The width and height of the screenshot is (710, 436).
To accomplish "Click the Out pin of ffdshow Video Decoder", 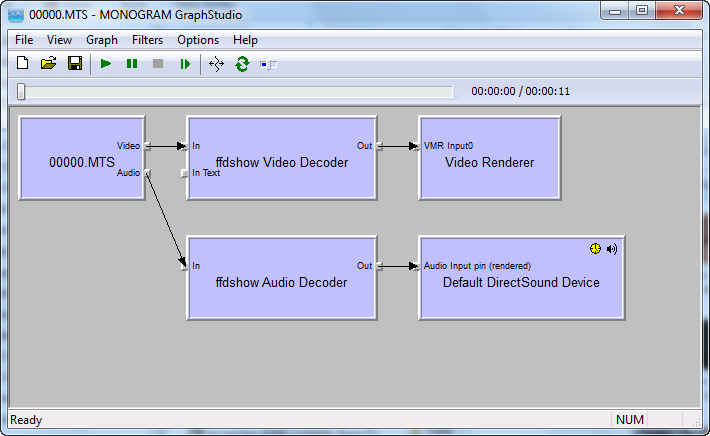I will [x=379, y=146].
